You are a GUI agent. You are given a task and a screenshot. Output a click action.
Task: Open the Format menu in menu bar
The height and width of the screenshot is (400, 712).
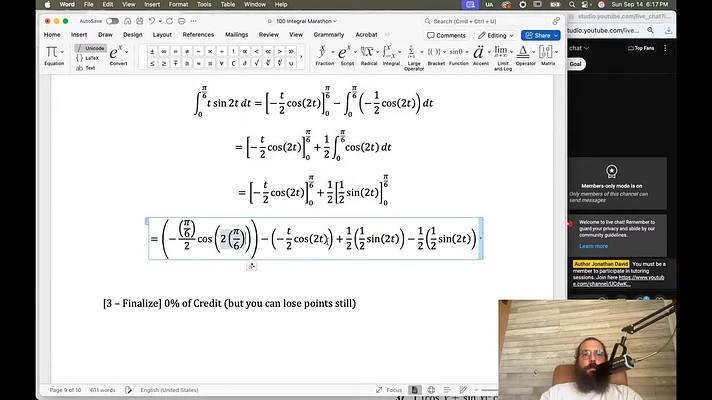(178, 5)
